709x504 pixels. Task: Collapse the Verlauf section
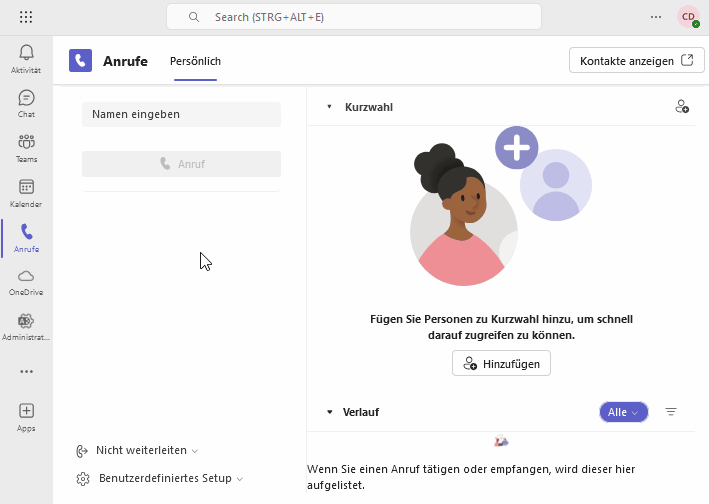(x=330, y=412)
